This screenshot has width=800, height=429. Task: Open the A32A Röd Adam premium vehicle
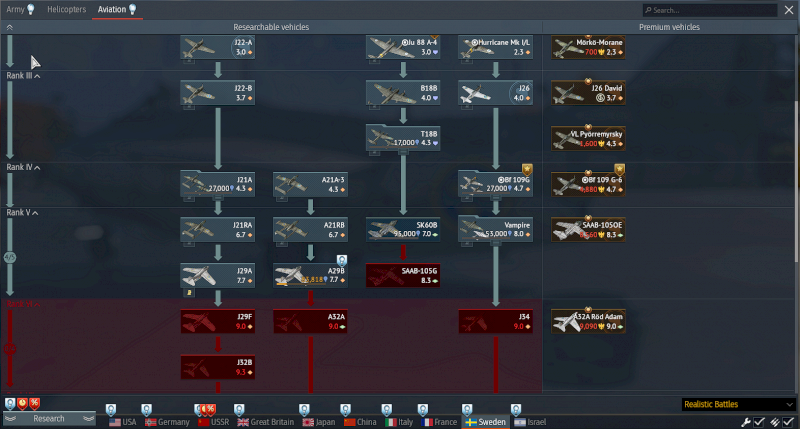590,321
